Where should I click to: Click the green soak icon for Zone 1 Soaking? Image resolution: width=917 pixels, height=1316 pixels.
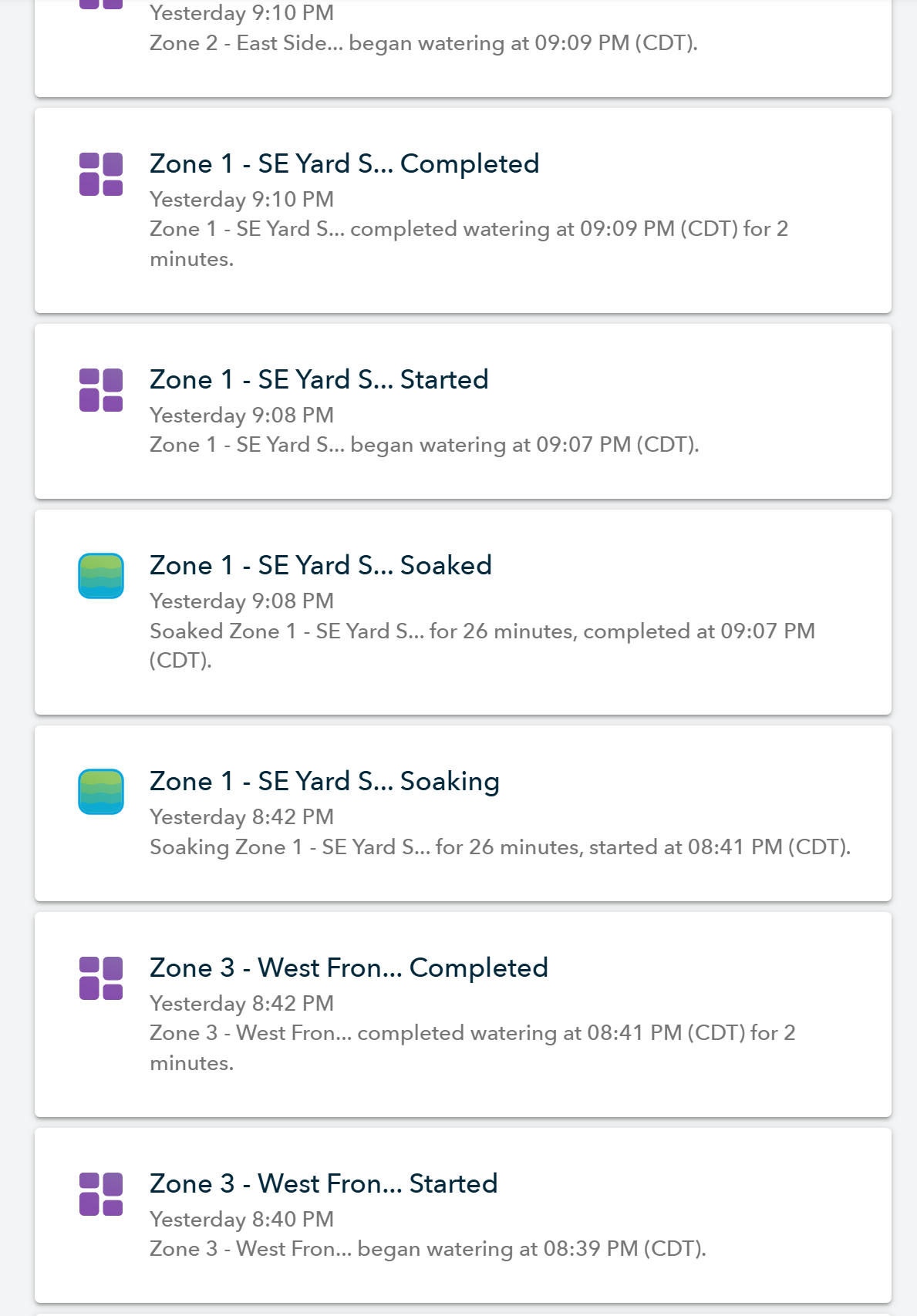click(101, 792)
